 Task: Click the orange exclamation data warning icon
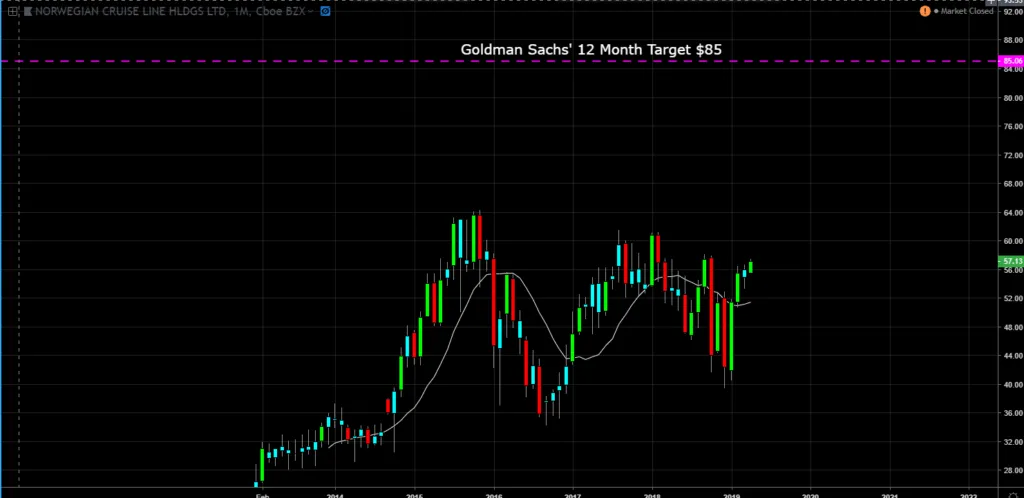tap(925, 11)
